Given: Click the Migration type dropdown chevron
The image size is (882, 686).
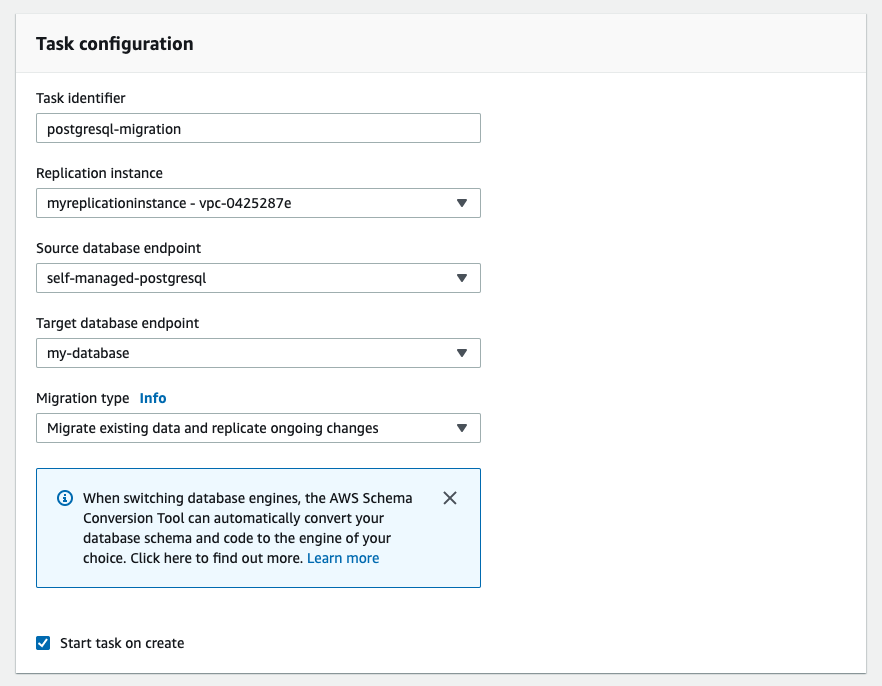Looking at the screenshot, I should 462,427.
